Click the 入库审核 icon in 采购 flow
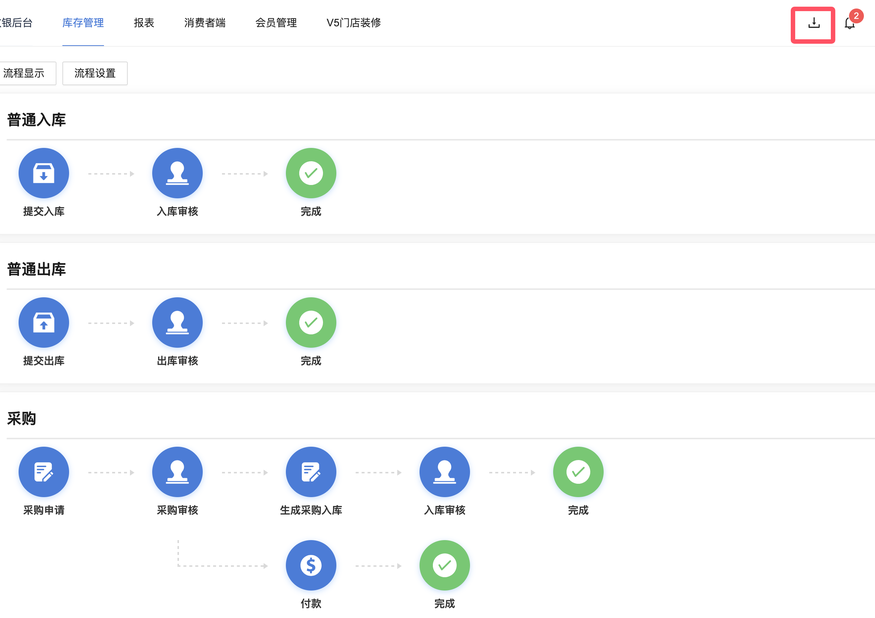Screen dimensions: 875x618 point(445,472)
